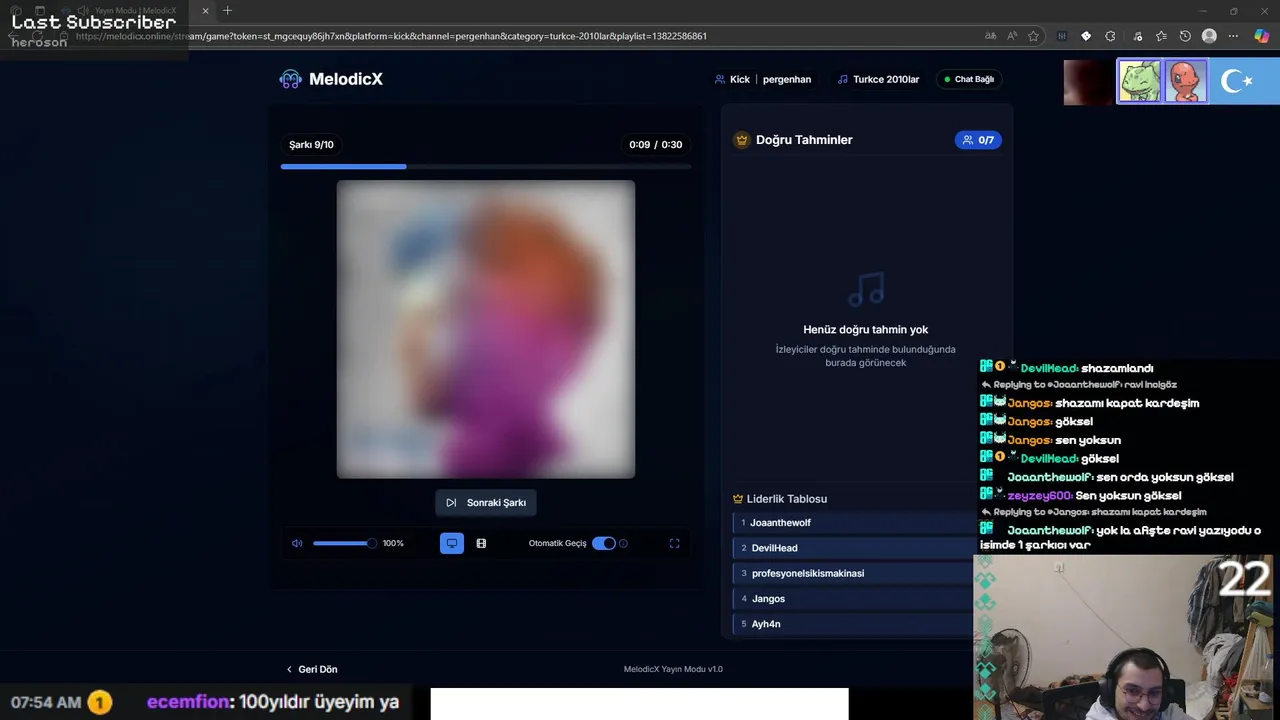Select the film strip video mode icon
The width and height of the screenshot is (1280, 720).
coord(481,543)
